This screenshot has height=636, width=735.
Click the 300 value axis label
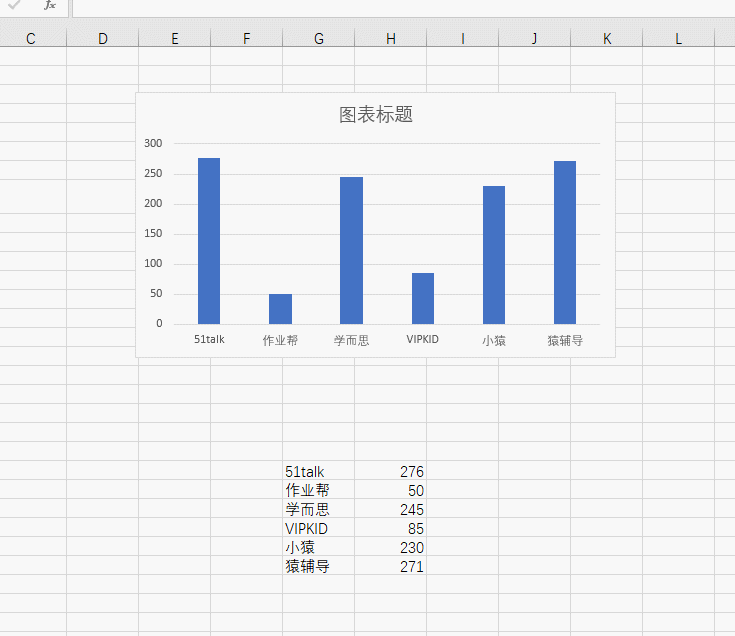coord(153,143)
